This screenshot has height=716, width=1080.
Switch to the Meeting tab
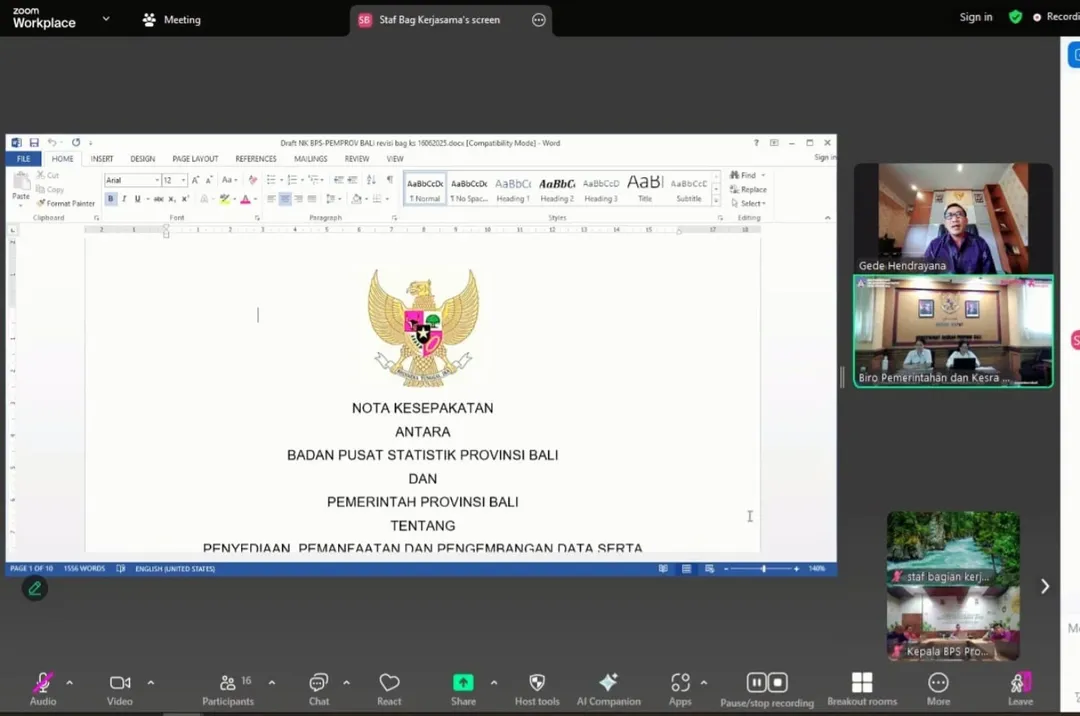[x=171, y=19]
